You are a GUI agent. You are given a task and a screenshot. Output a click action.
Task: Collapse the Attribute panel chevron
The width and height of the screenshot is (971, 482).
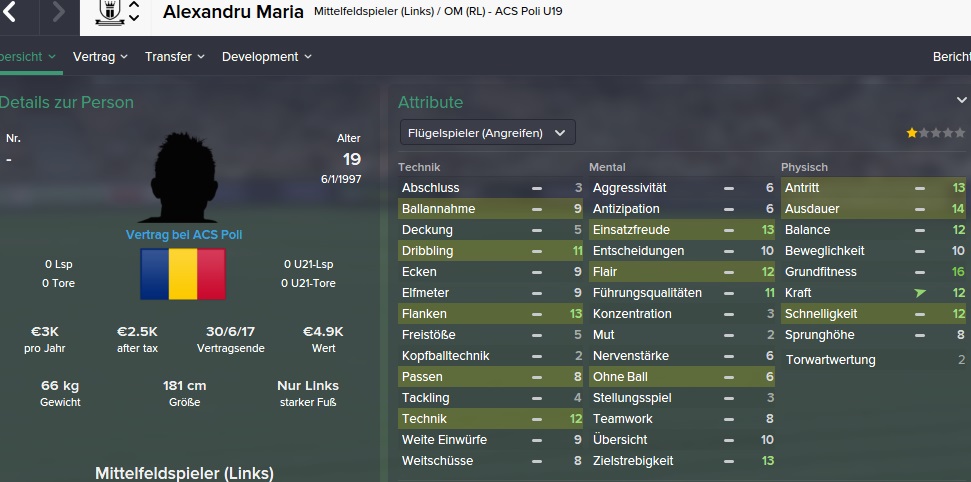pyautogui.click(x=962, y=101)
